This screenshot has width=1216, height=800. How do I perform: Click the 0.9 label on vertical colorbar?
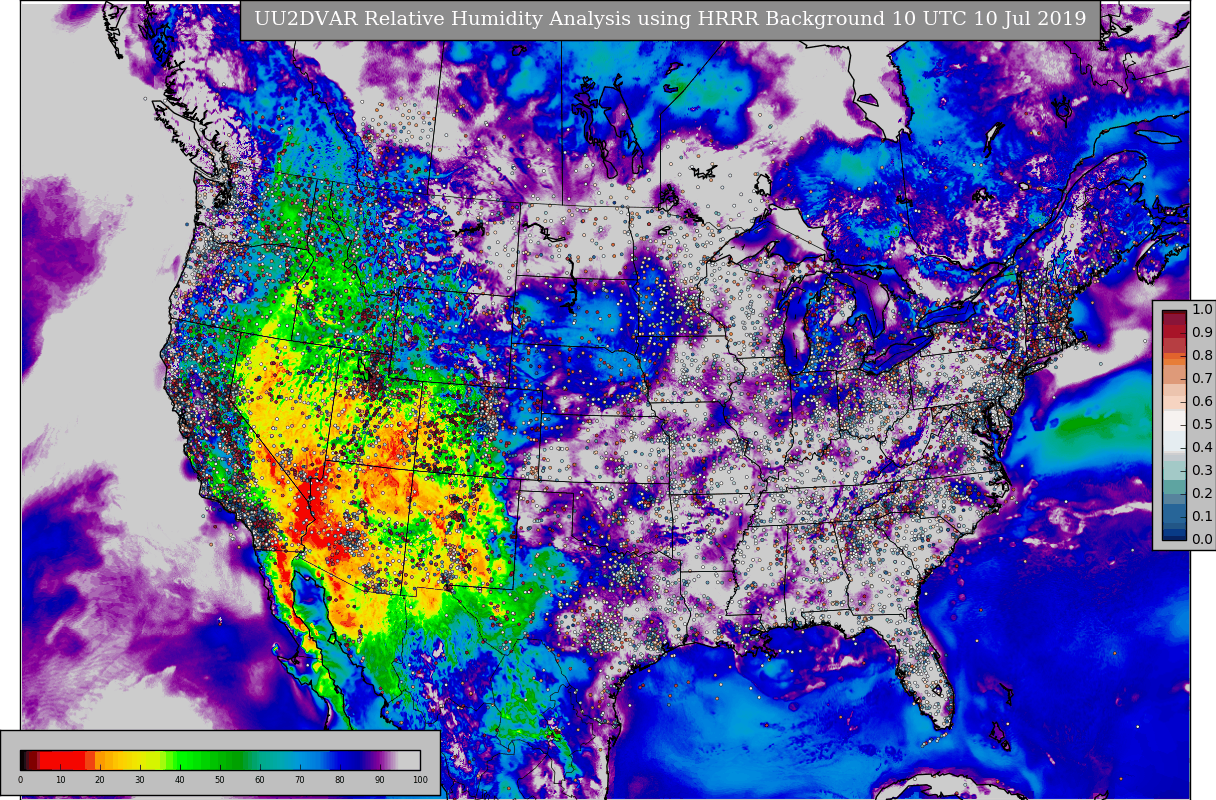[1202, 333]
